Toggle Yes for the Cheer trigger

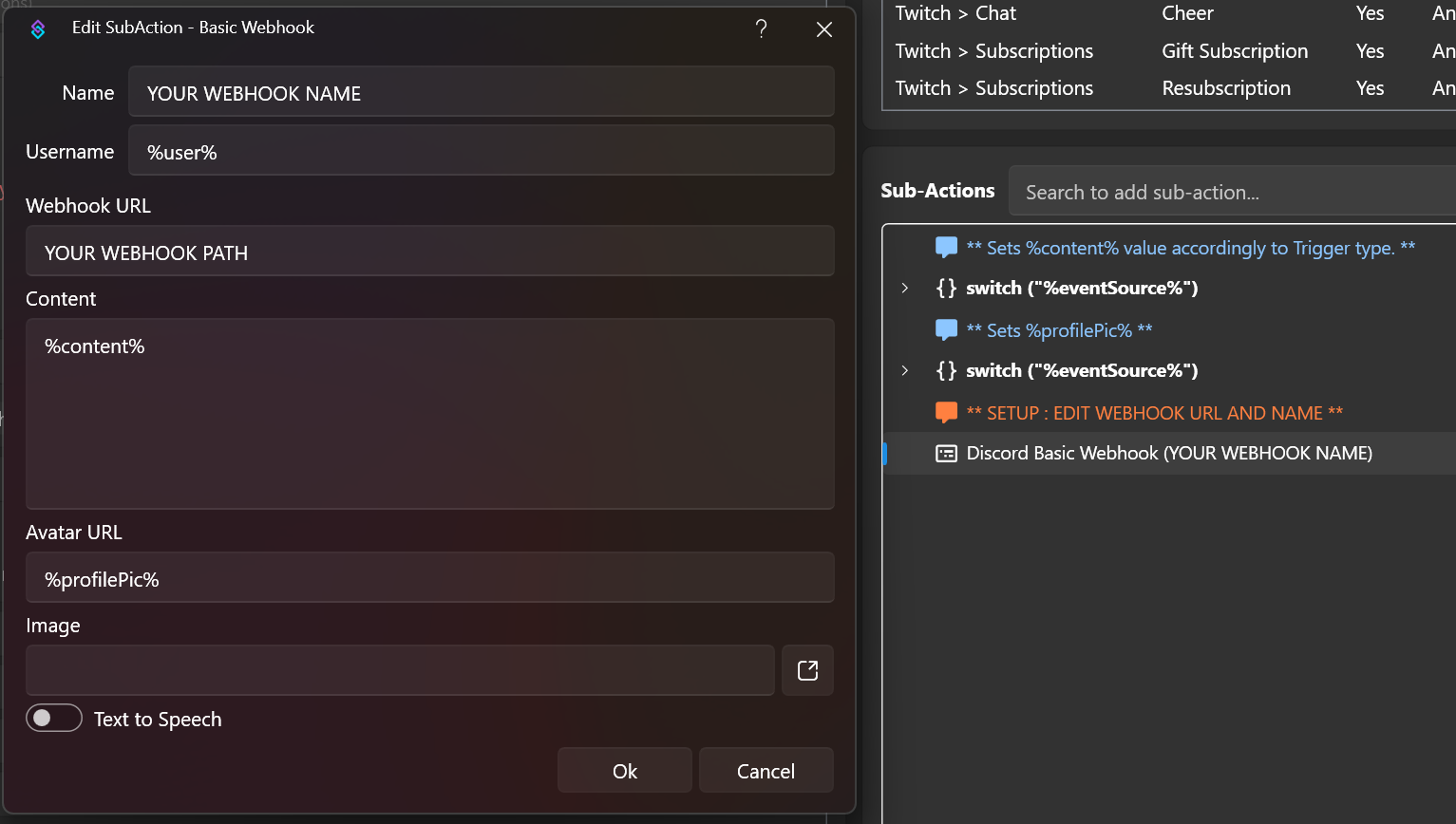pyautogui.click(x=1370, y=13)
